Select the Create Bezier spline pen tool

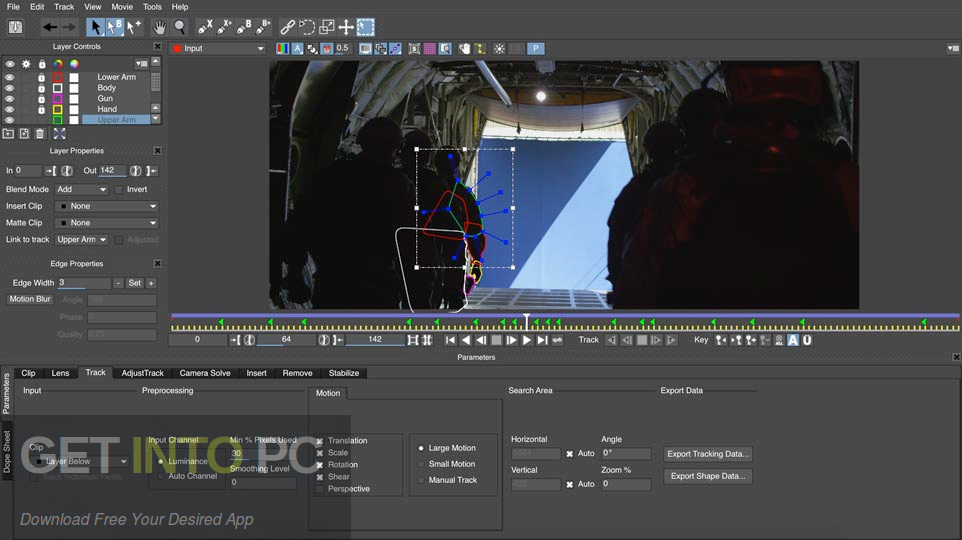(x=244, y=27)
